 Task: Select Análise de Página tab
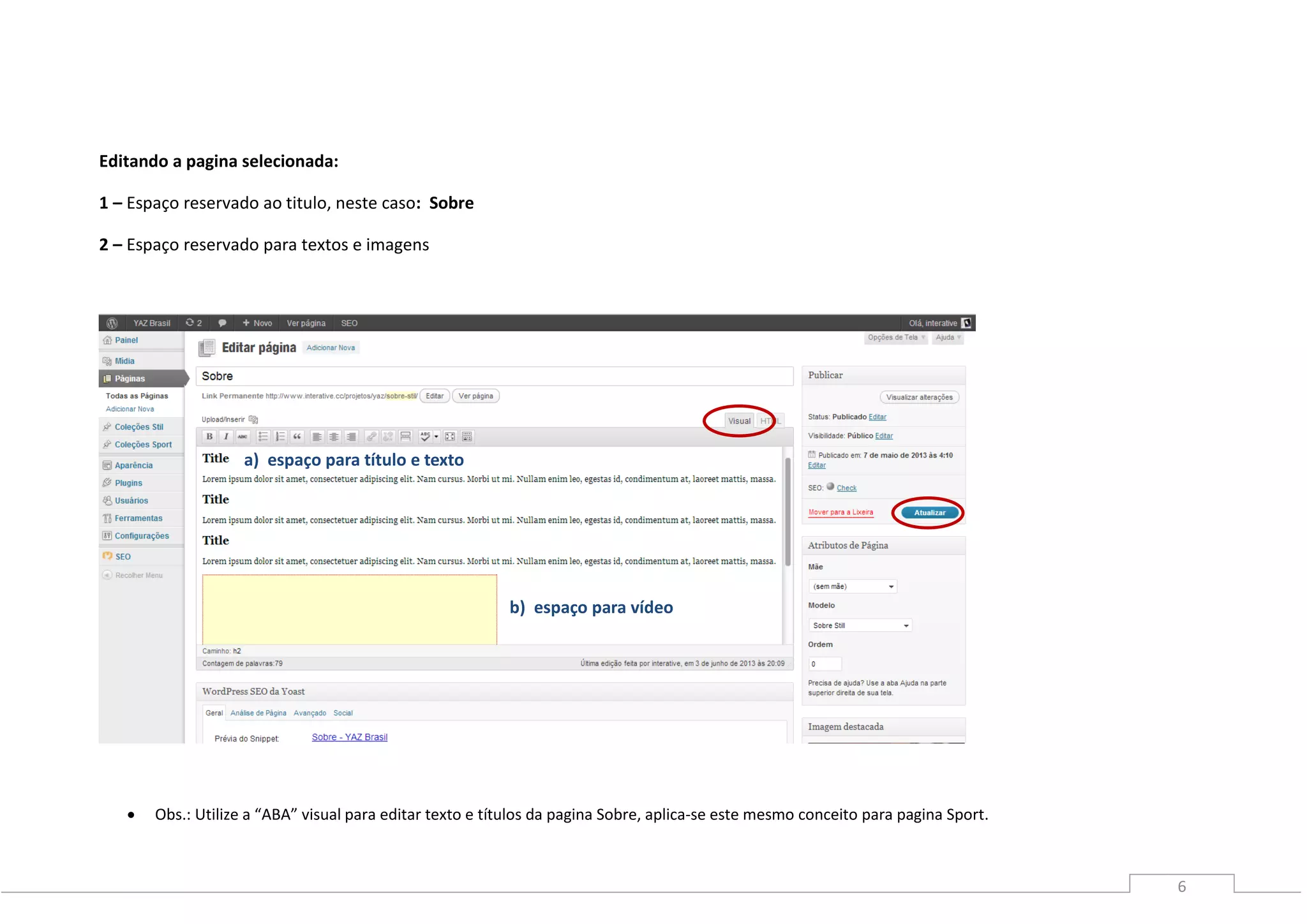258,713
